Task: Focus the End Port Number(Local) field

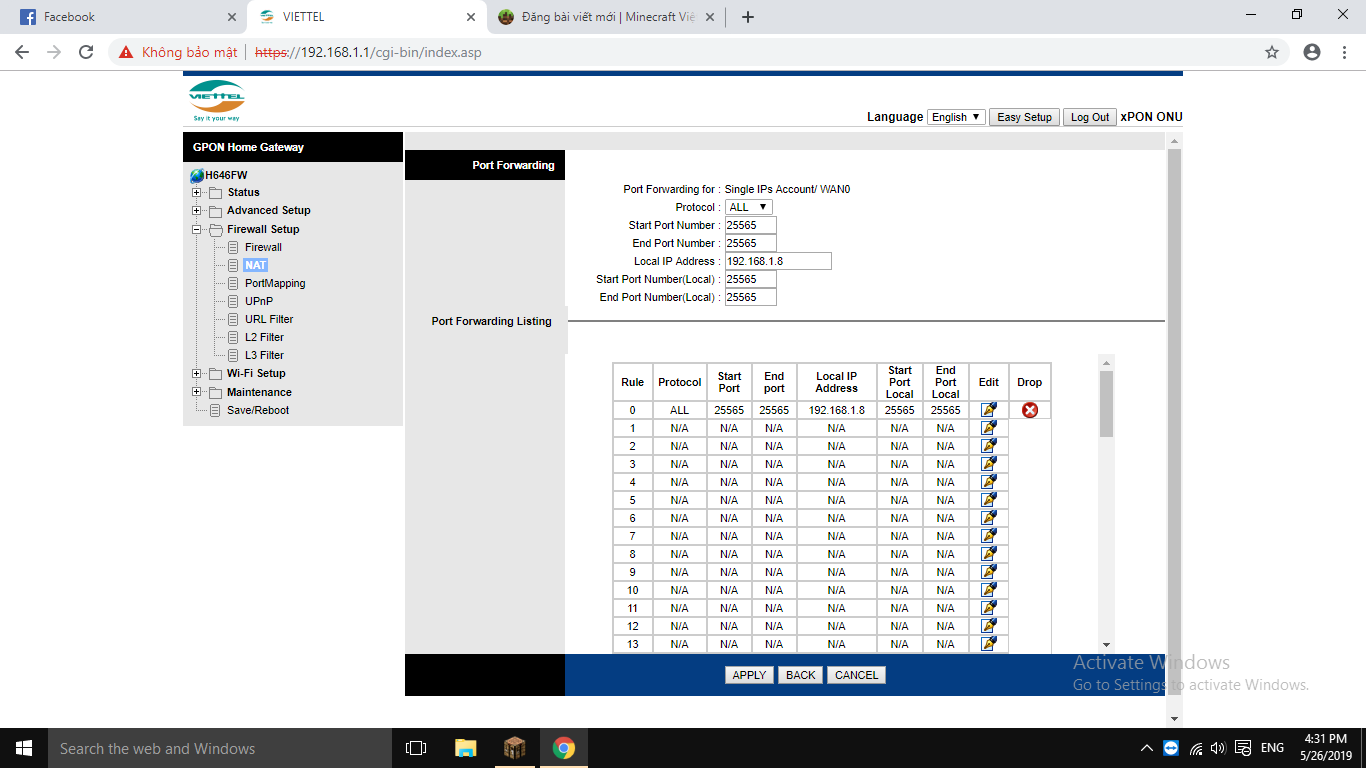Action: 750,297
